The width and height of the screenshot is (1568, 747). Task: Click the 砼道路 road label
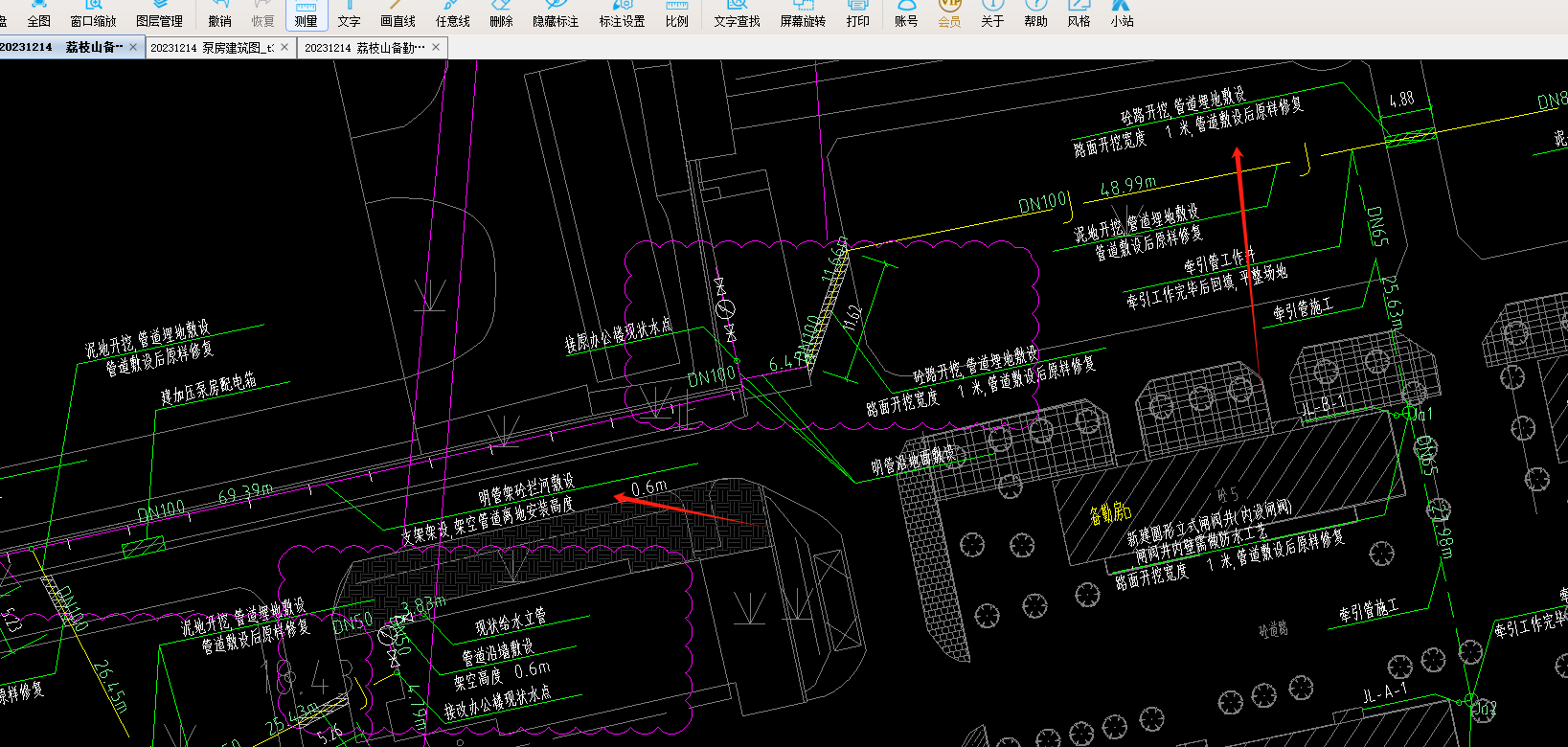(1273, 629)
